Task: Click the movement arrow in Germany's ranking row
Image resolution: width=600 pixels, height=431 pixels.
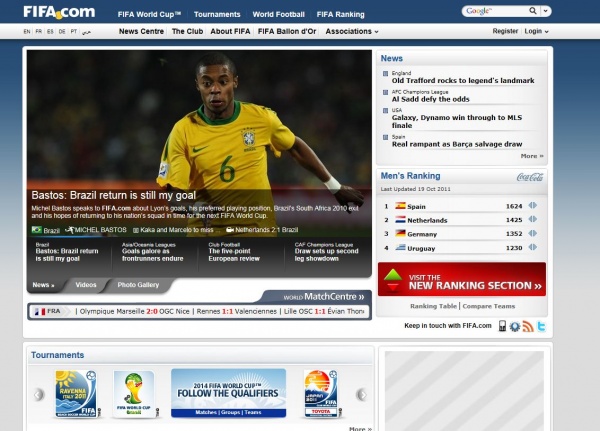Action: [x=533, y=233]
